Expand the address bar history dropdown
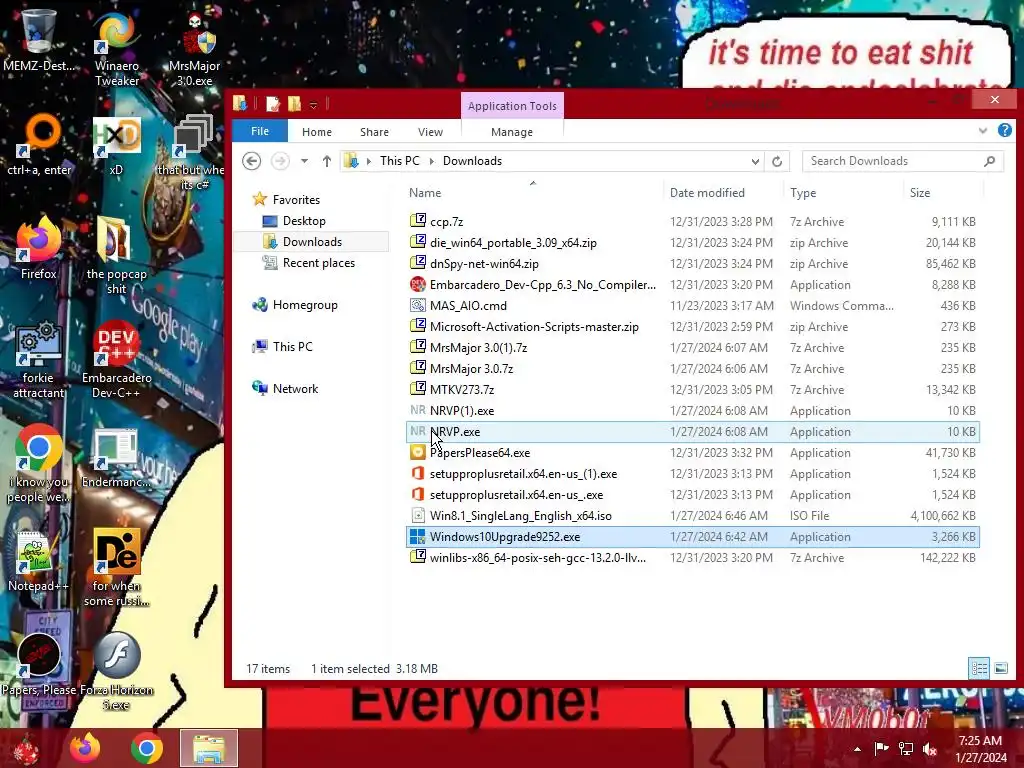Viewport: 1024px width, 768px height. click(x=755, y=161)
